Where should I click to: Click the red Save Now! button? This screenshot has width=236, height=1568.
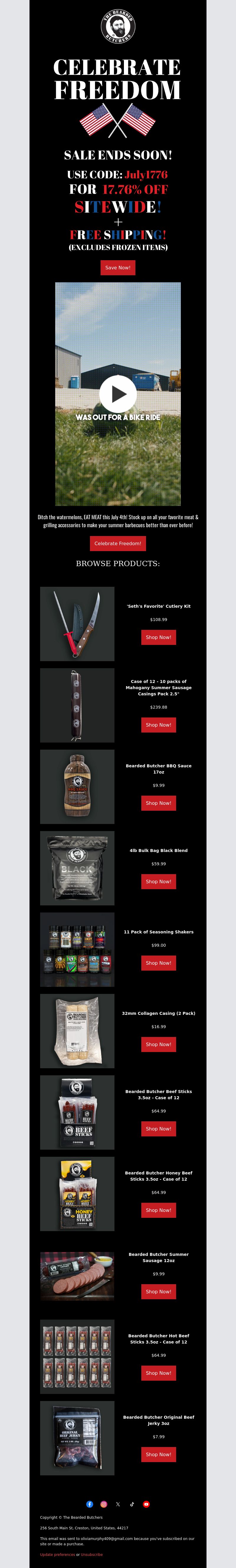(118, 267)
